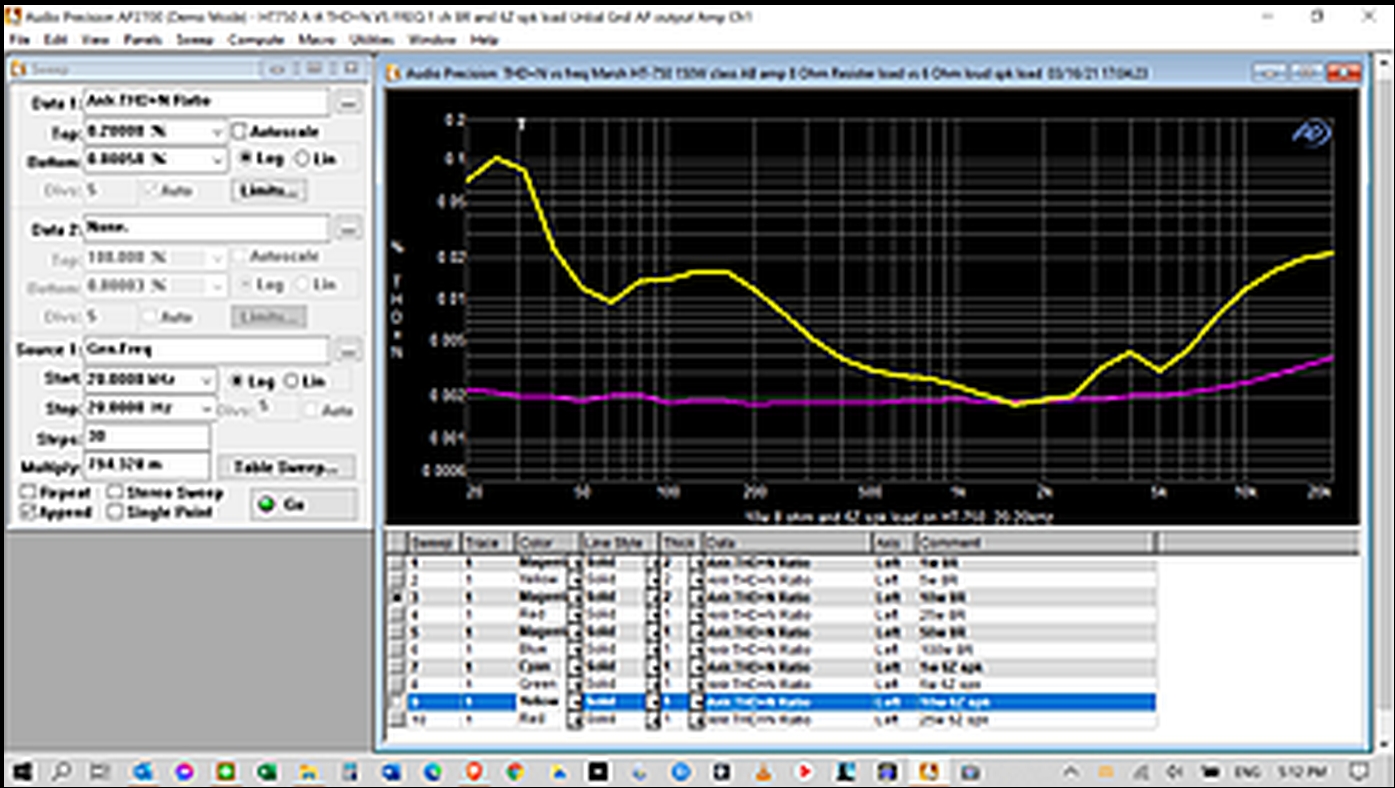Click the Windows Start button
Viewport: 1395px width, 788px height.
point(22,772)
